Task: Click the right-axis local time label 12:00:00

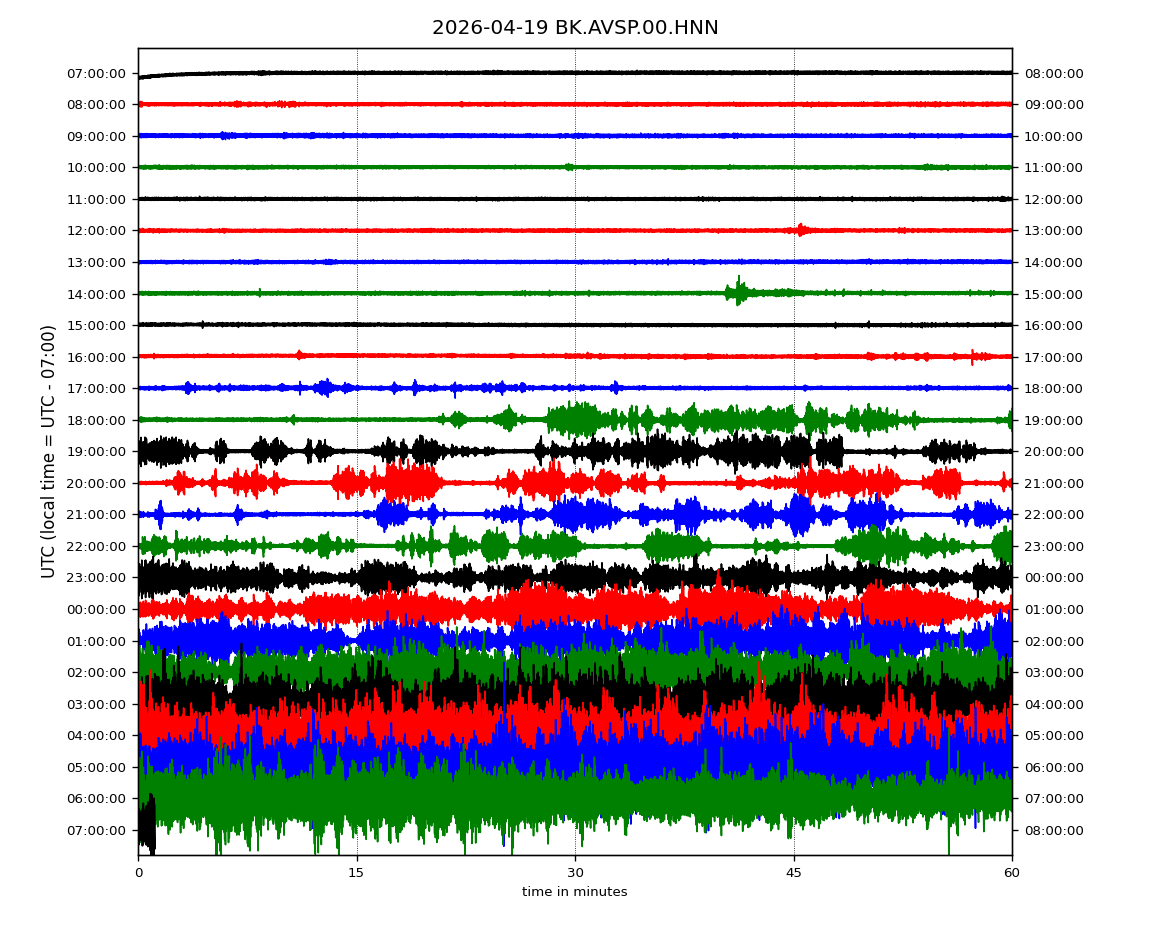Action: tap(1053, 199)
